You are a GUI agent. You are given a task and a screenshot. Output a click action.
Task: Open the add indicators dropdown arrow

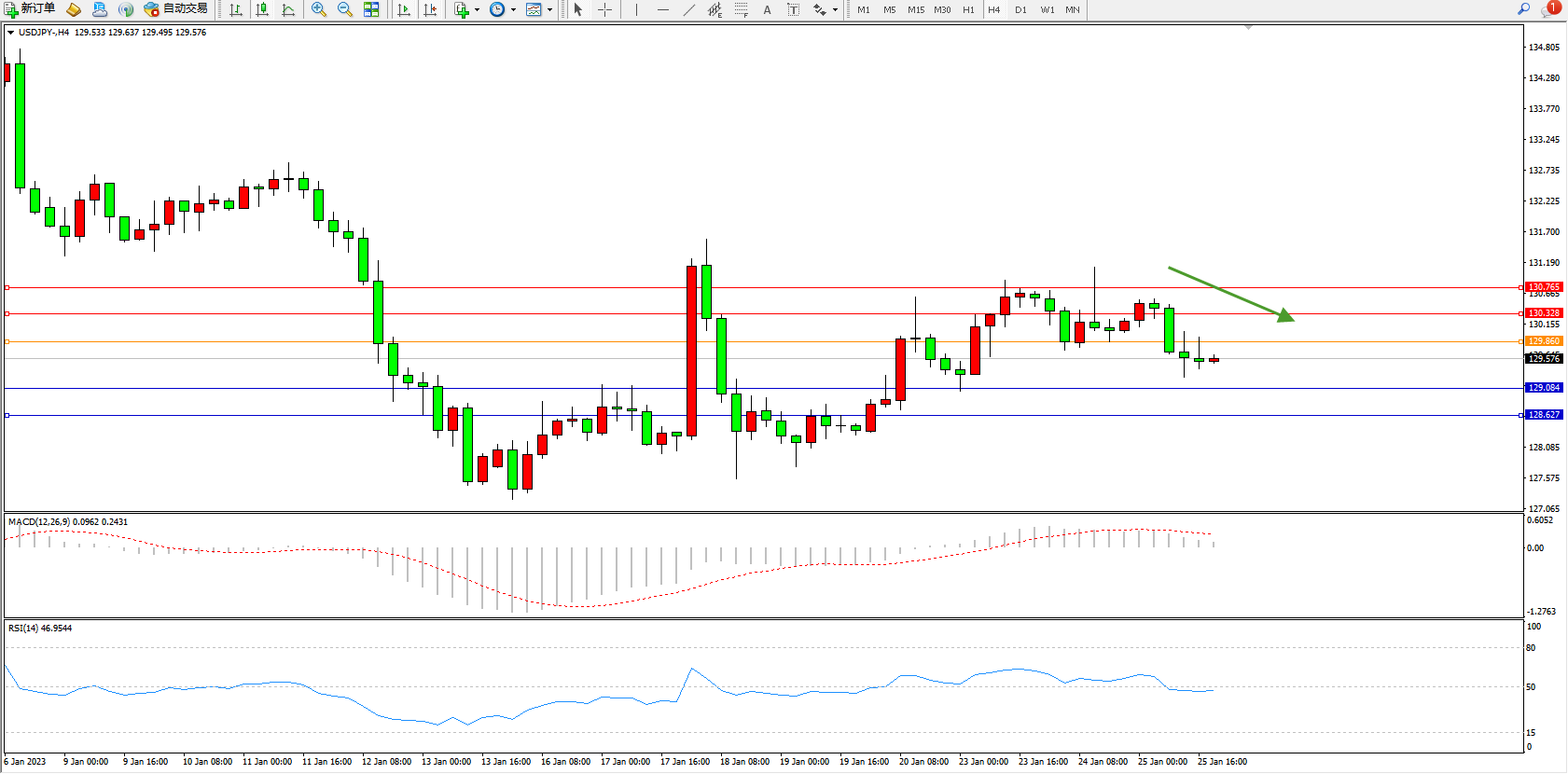[x=477, y=10]
